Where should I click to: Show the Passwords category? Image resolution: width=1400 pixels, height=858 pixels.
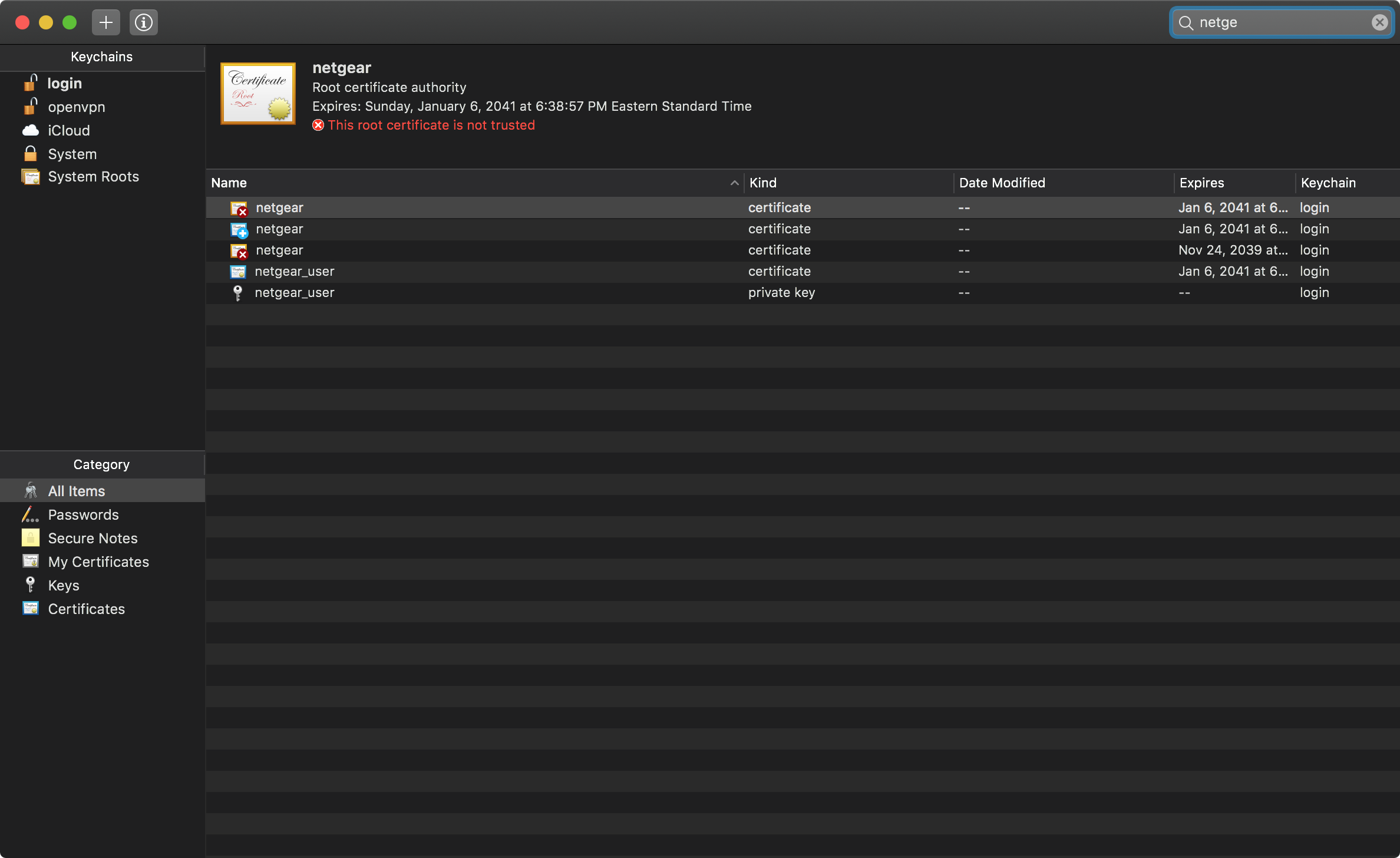(x=83, y=515)
